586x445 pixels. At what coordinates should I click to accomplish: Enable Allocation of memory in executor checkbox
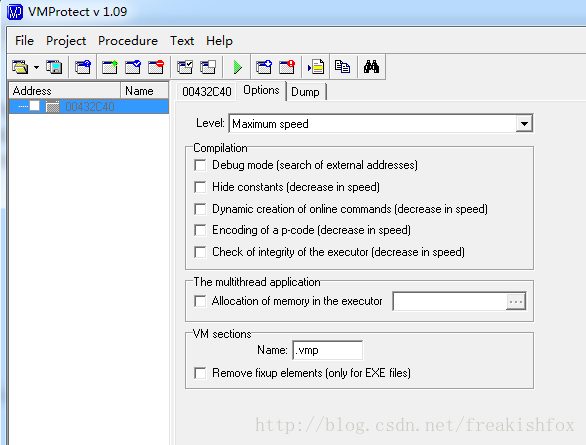point(200,301)
